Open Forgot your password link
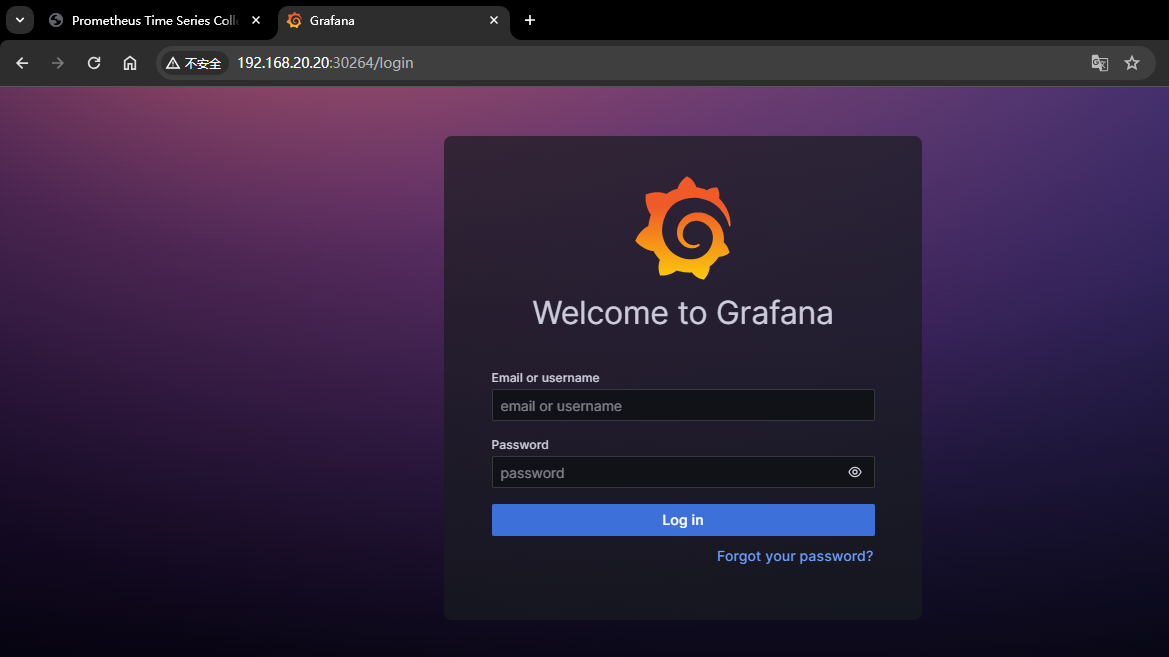This screenshot has width=1169, height=657. (795, 556)
